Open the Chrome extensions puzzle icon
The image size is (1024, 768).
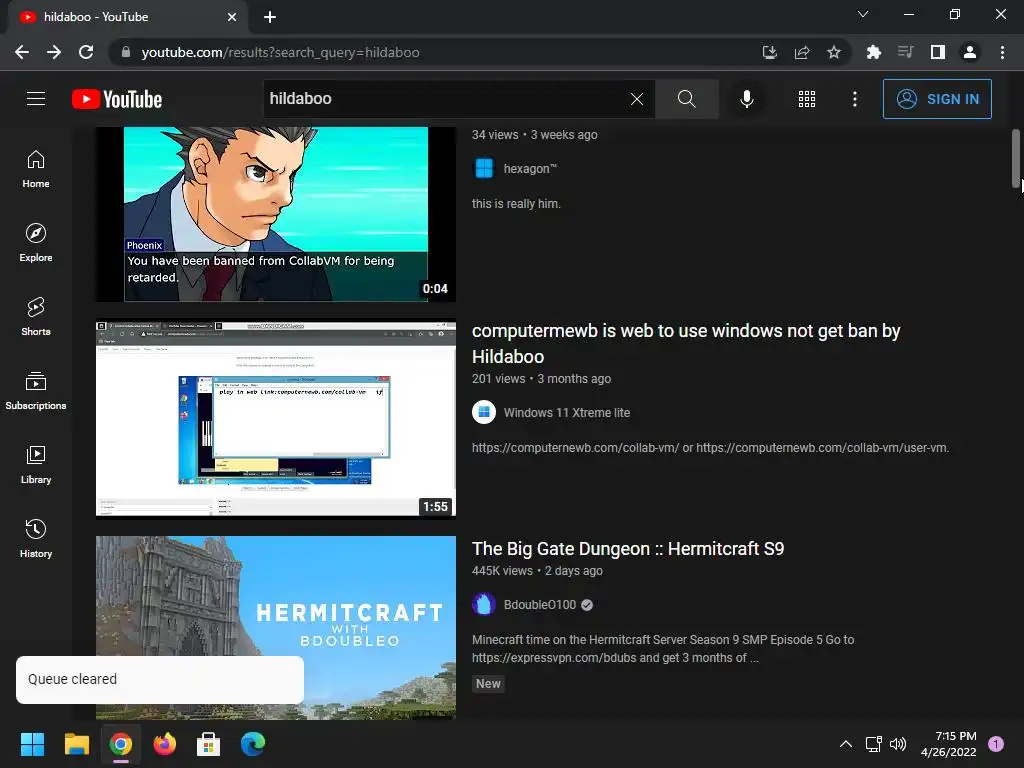pos(873,52)
